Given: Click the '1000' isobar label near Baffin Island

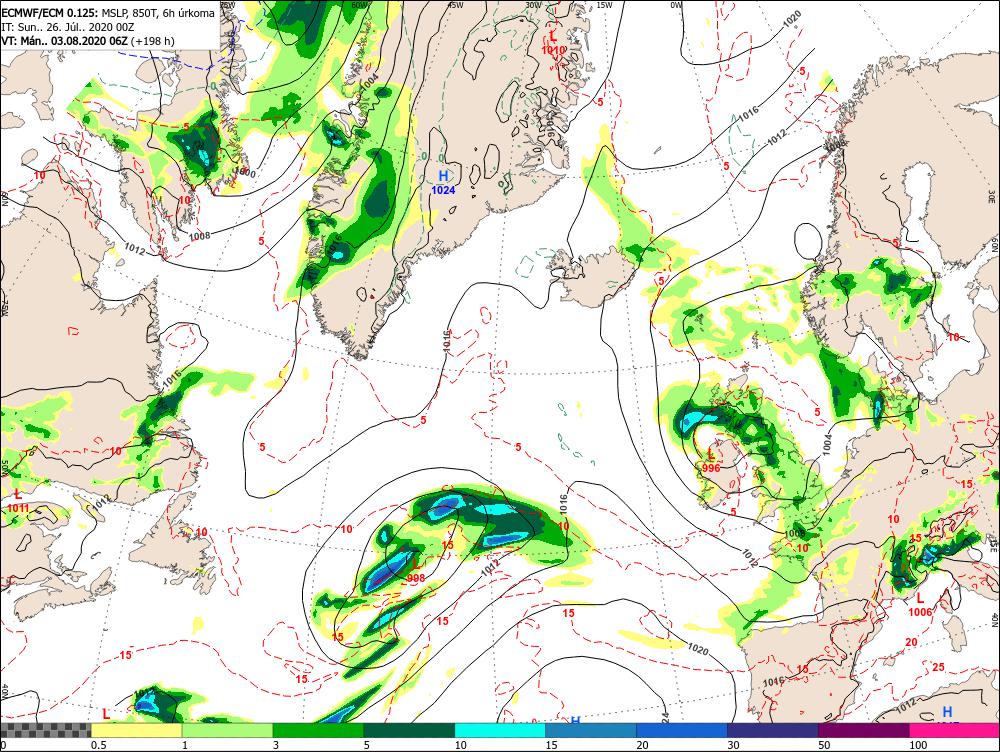Looking at the screenshot, I should 244,172.
